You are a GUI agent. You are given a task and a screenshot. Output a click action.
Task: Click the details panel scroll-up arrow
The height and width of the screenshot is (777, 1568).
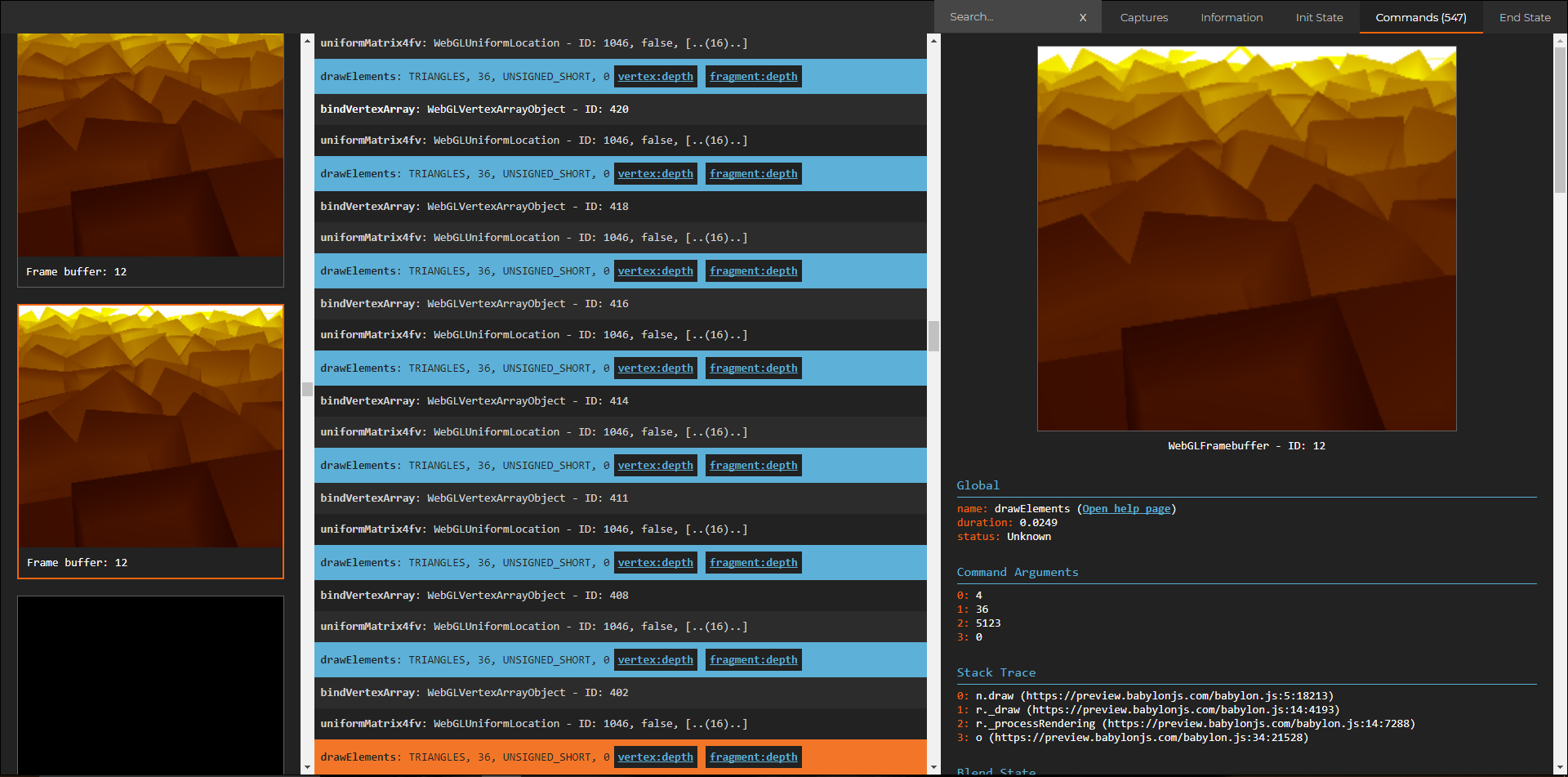(x=1560, y=40)
